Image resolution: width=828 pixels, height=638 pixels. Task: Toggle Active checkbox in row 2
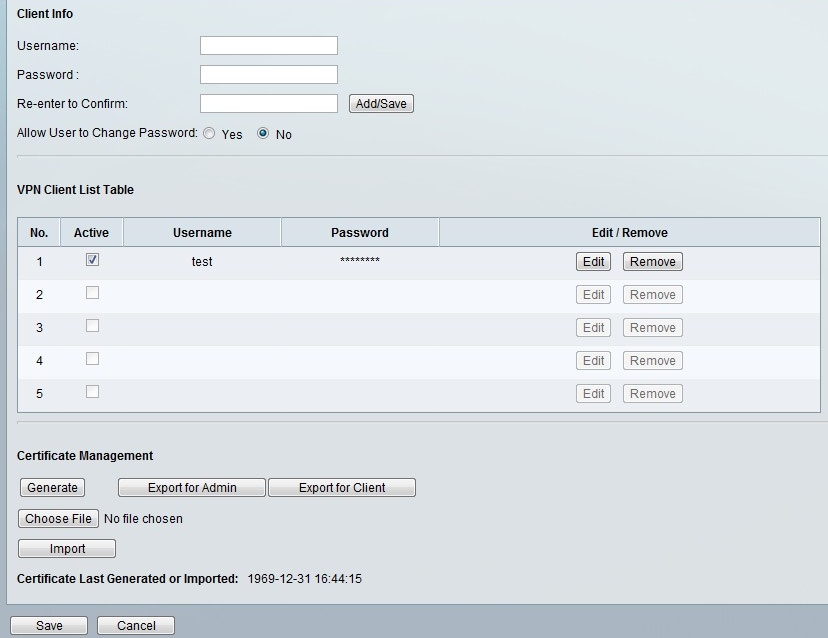(92, 293)
